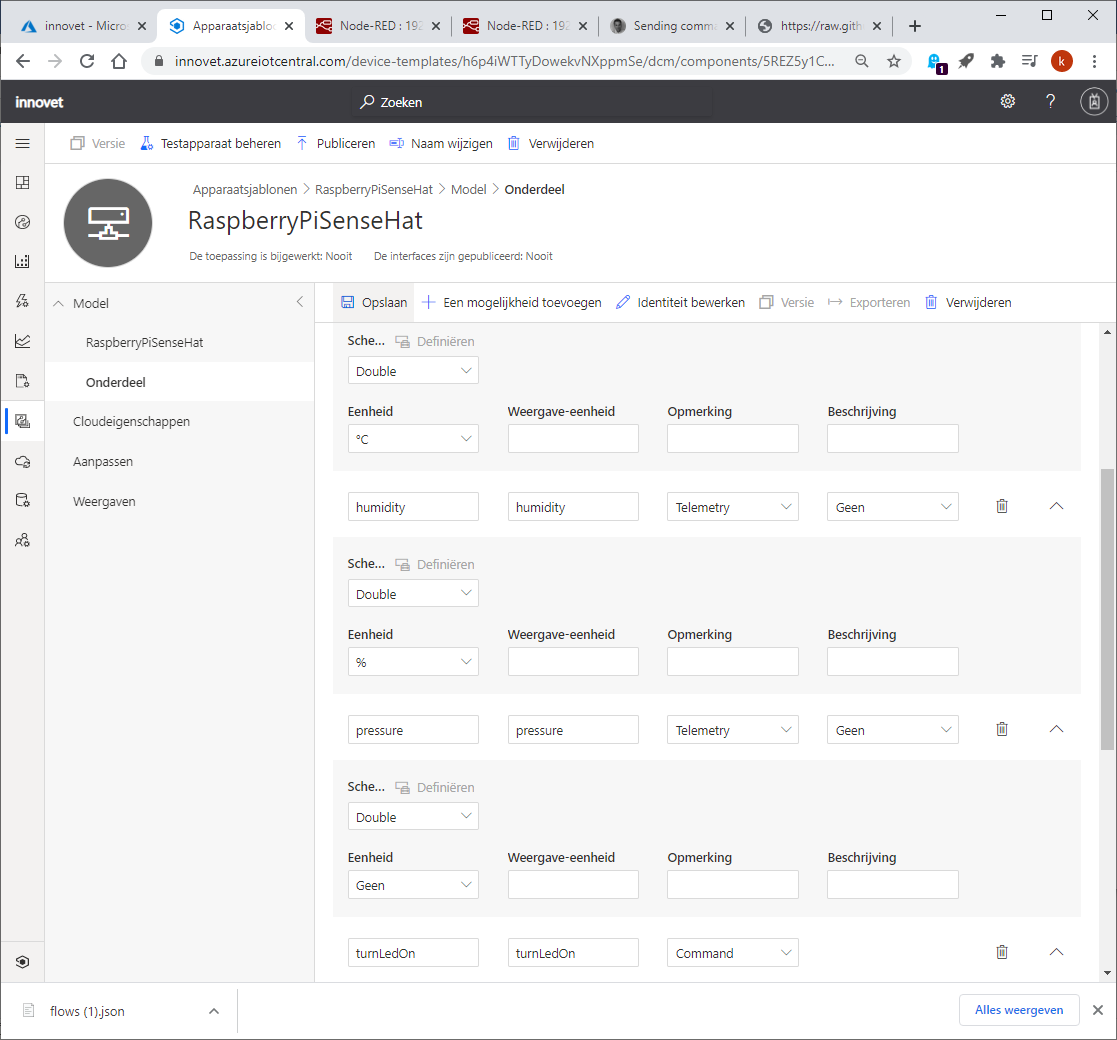Open the dashboard grid icon in sidebar
This screenshot has width=1117, height=1040.
[x=23, y=183]
